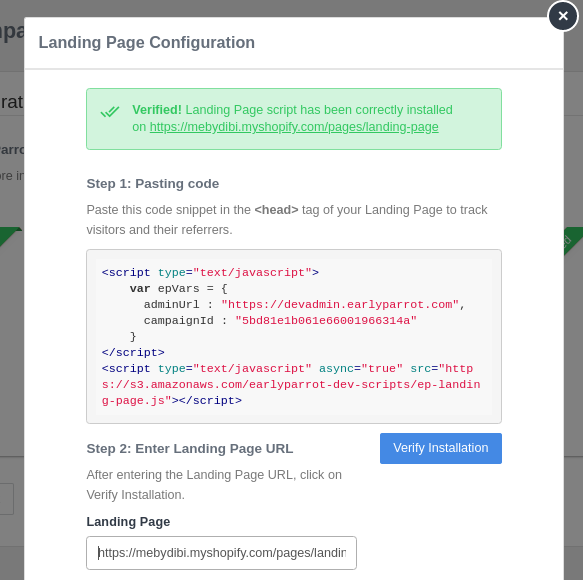The image size is (583, 580).
Task: Click the green ribbon behind dialog's left edge
Action: click(10, 236)
